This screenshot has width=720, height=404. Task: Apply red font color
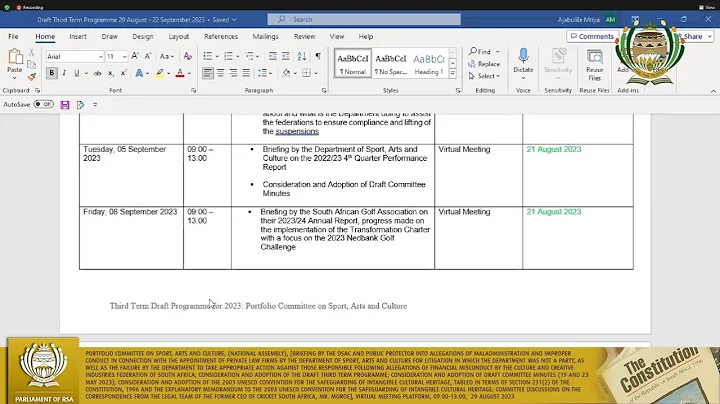[180, 73]
